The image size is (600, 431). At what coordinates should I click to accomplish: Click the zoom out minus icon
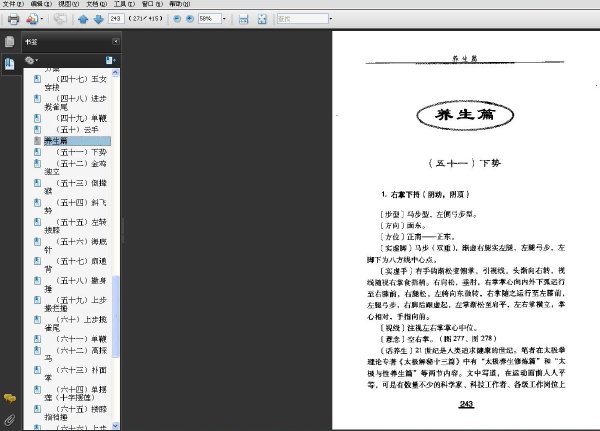click(177, 18)
